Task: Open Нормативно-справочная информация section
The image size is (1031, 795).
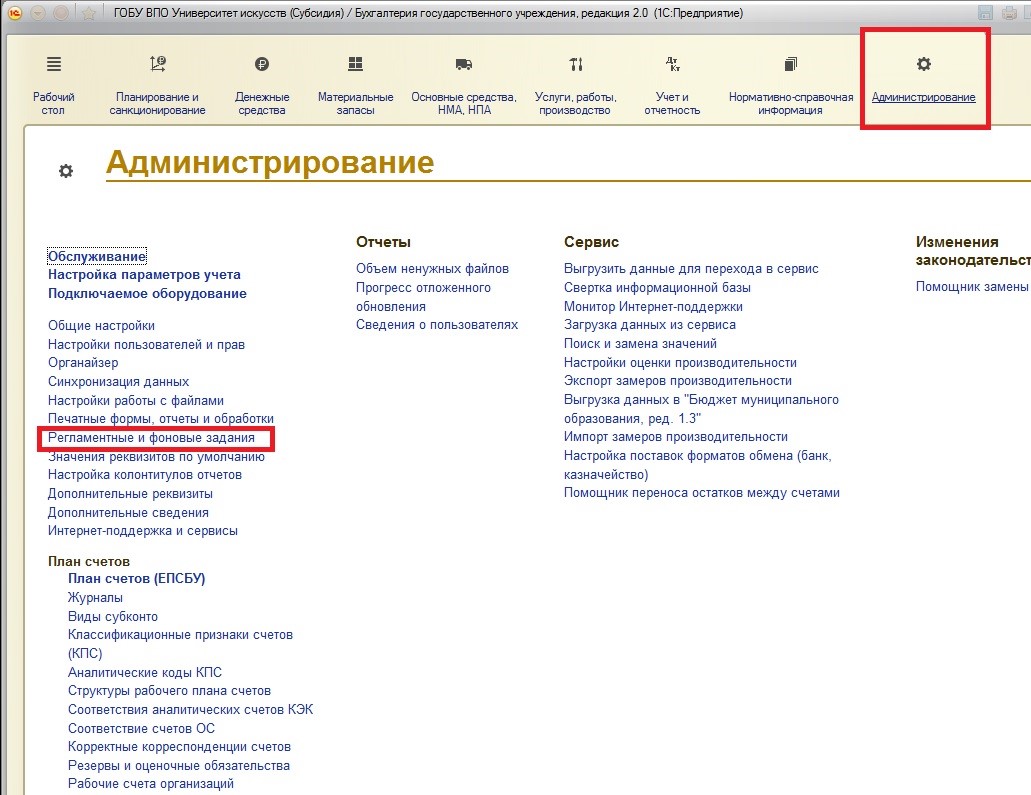Action: point(790,86)
